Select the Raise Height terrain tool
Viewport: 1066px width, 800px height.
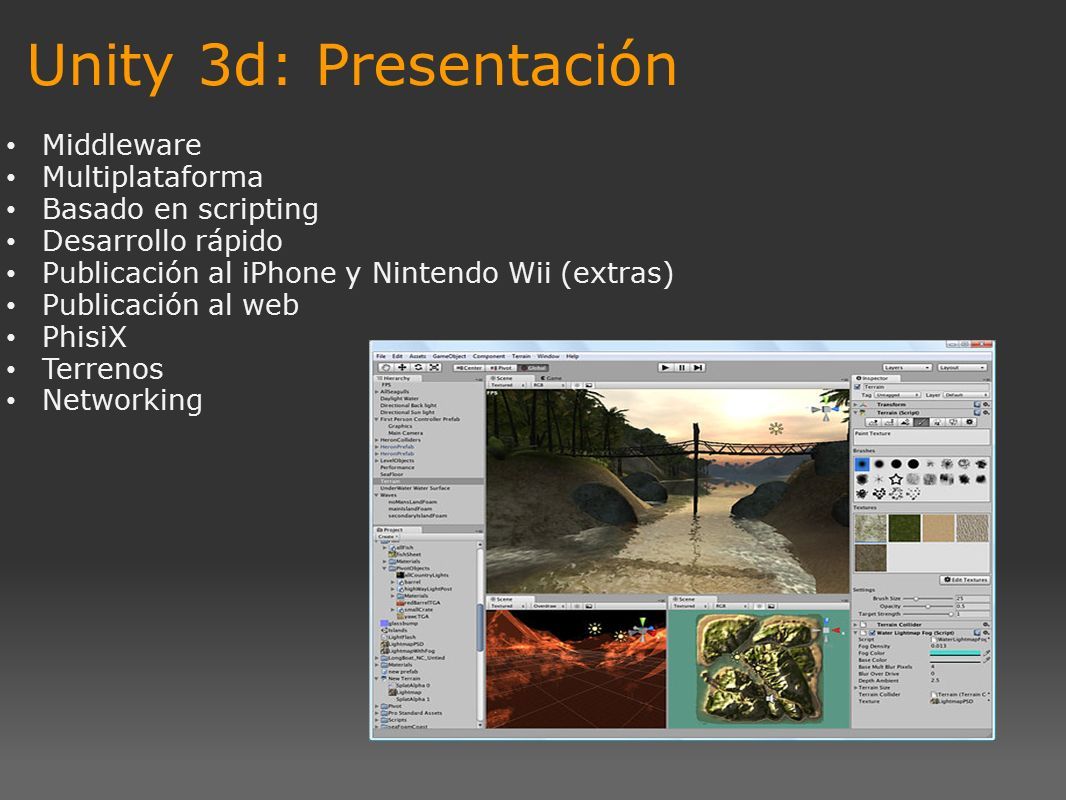click(x=874, y=422)
